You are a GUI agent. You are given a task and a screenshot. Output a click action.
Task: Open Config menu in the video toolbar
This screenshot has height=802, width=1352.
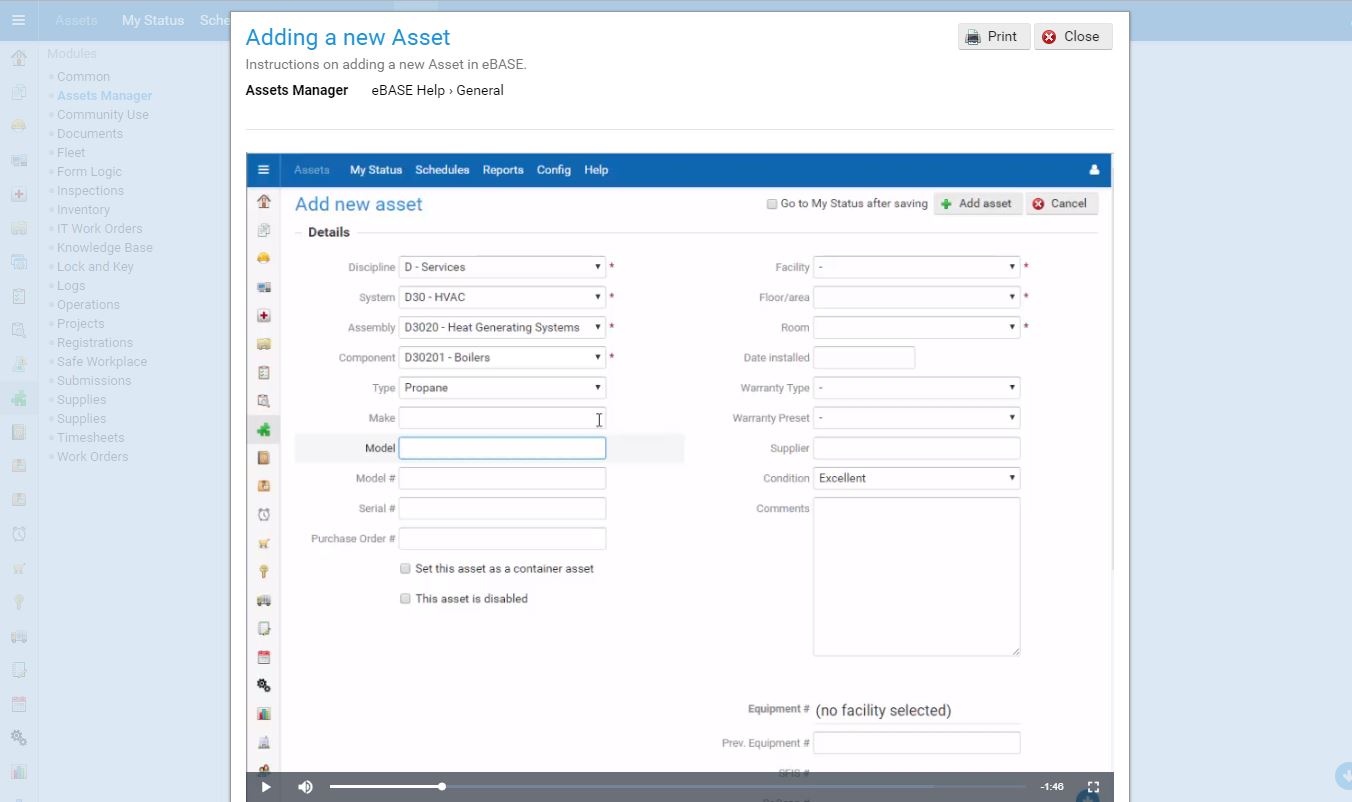554,170
